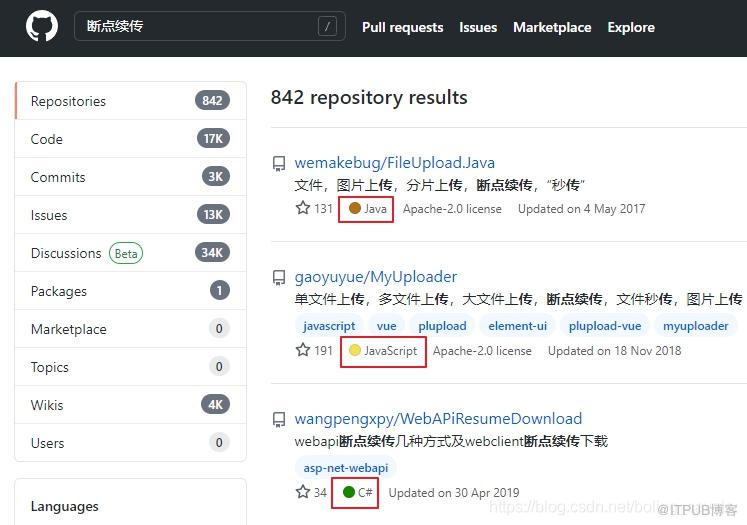Click 'Updated on 18 Nov 2018' text
The image size is (747, 525).
[x=614, y=351]
